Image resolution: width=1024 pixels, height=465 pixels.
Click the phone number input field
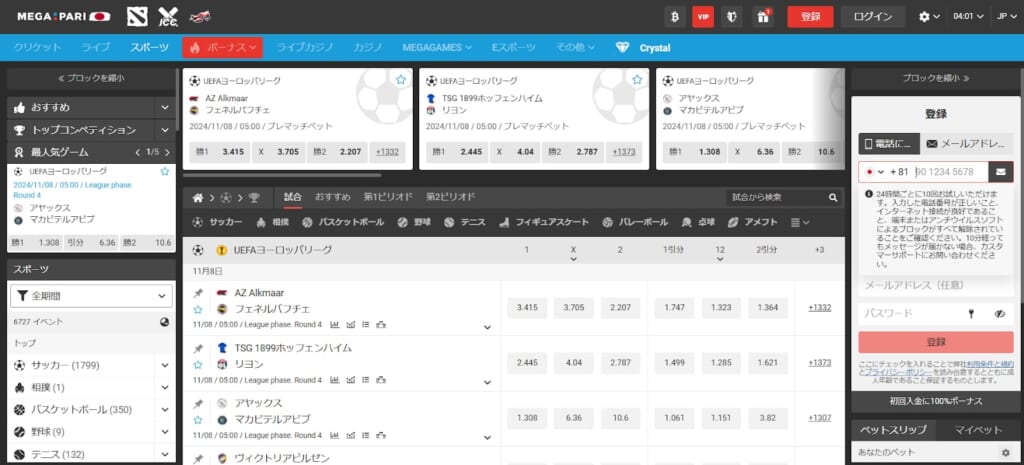click(x=950, y=172)
